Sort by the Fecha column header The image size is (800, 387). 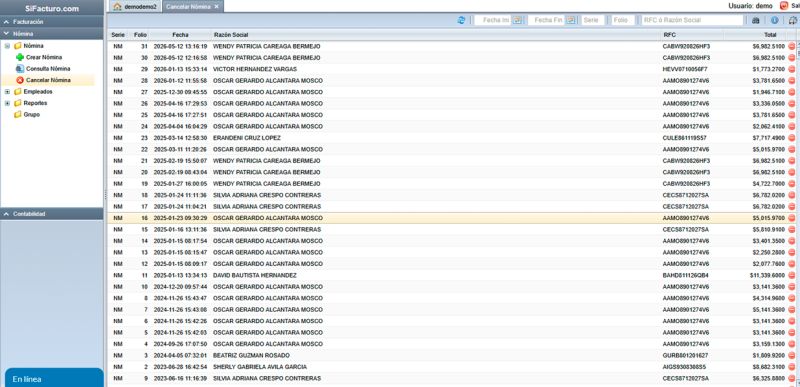point(181,35)
